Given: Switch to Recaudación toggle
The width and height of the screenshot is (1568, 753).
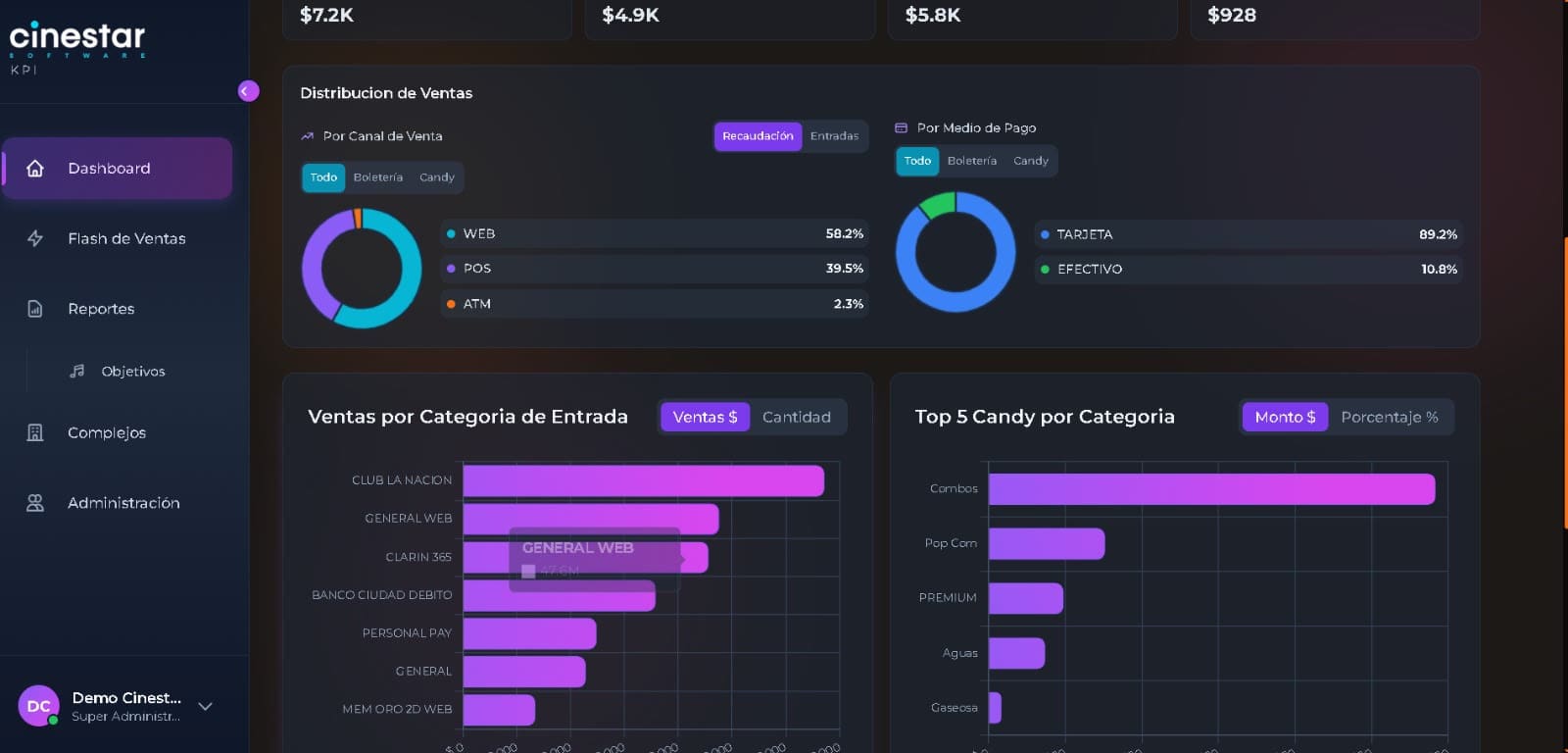Looking at the screenshot, I should (758, 136).
